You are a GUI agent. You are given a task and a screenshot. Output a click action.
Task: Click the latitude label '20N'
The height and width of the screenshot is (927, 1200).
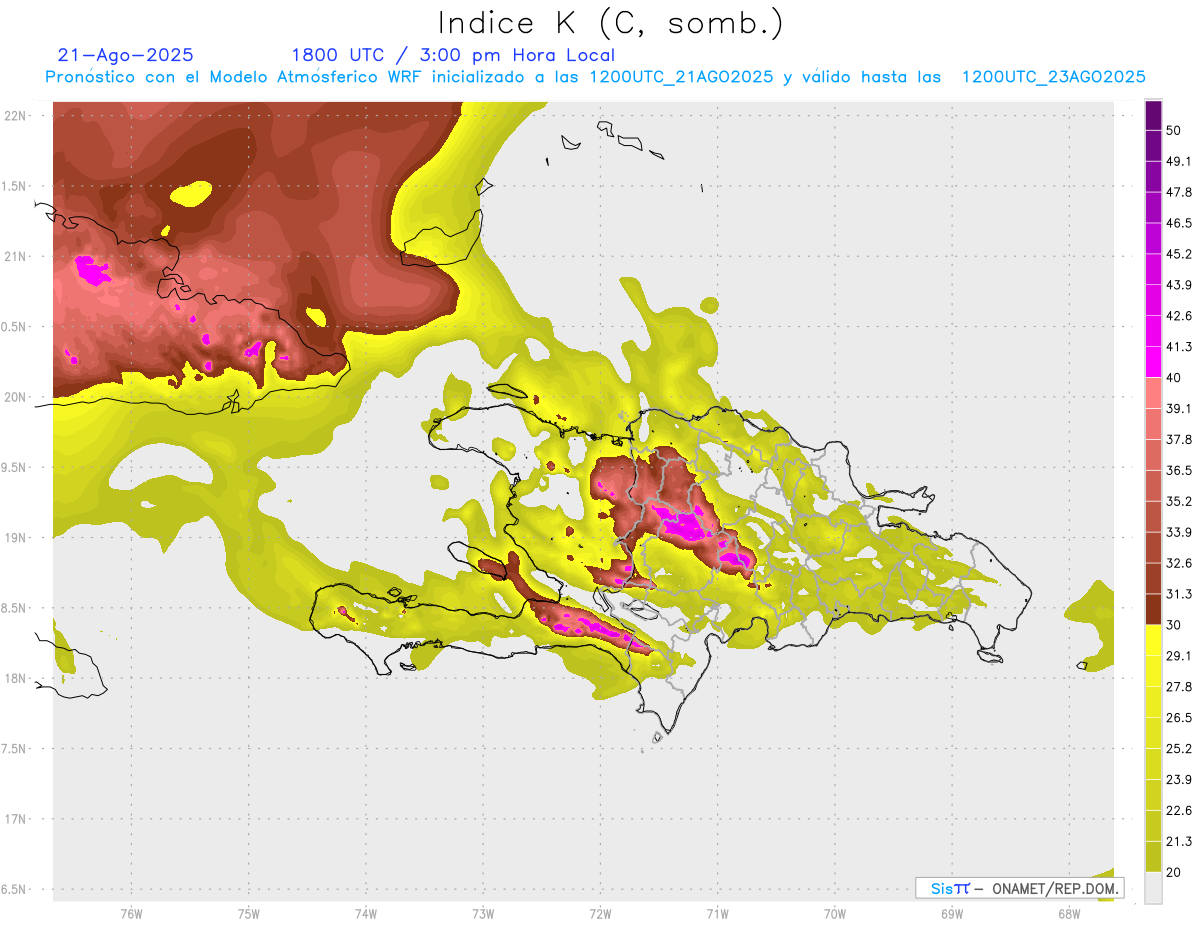tap(17, 397)
